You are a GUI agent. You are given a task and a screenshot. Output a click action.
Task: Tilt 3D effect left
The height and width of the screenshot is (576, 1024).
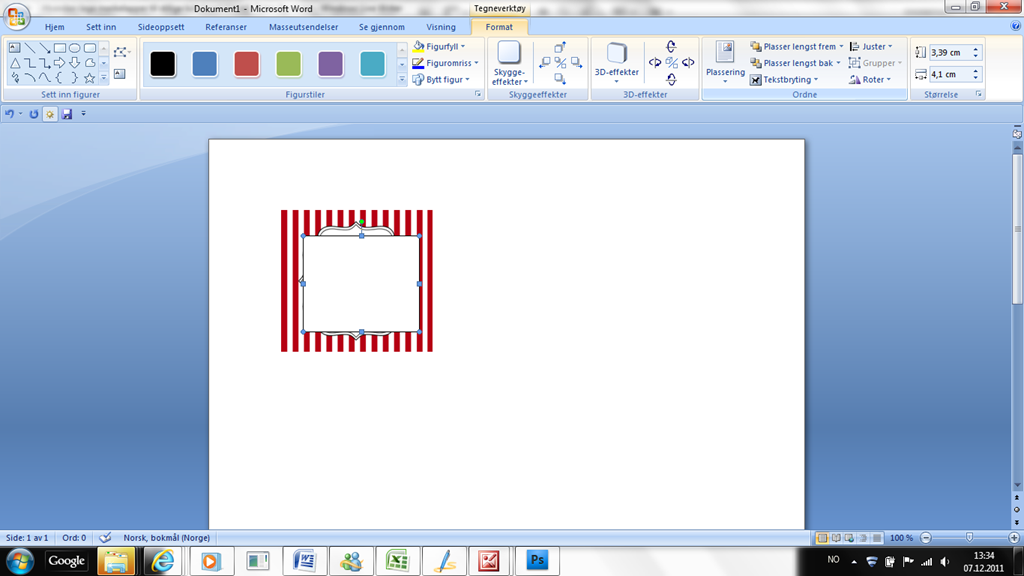coord(655,63)
